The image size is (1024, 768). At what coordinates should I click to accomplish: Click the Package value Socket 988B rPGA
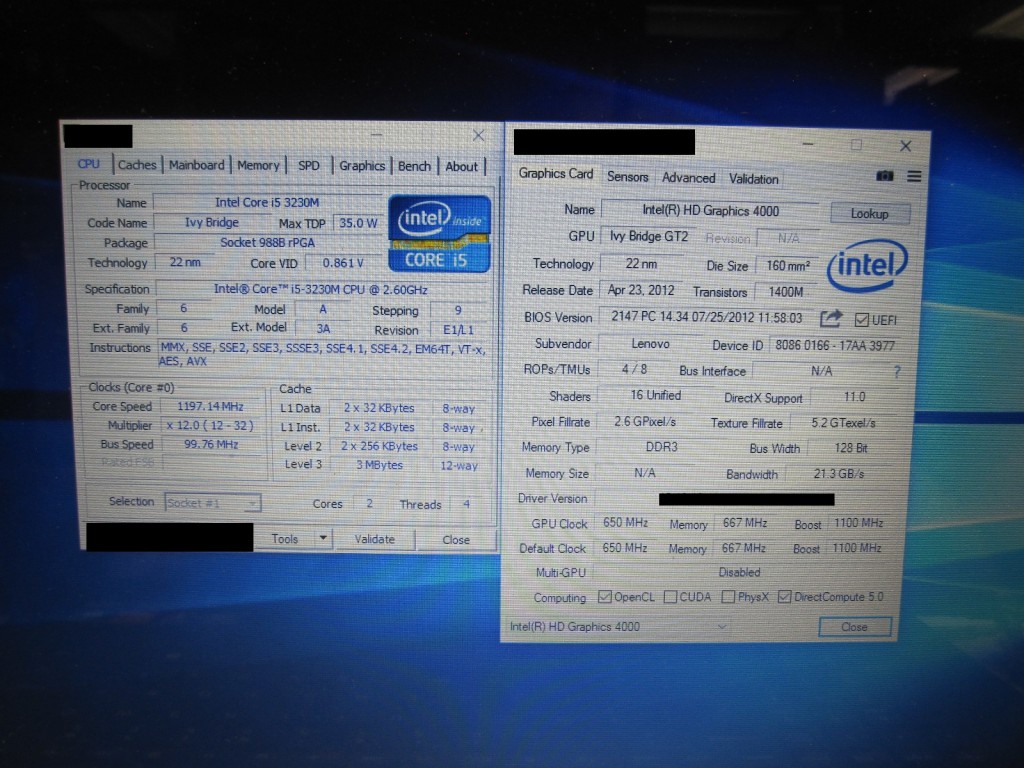(x=267, y=242)
